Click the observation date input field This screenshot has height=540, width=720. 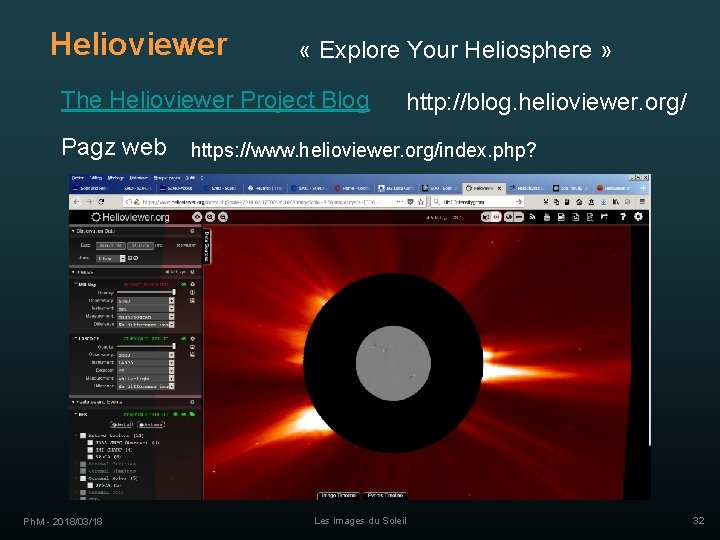tap(111, 246)
